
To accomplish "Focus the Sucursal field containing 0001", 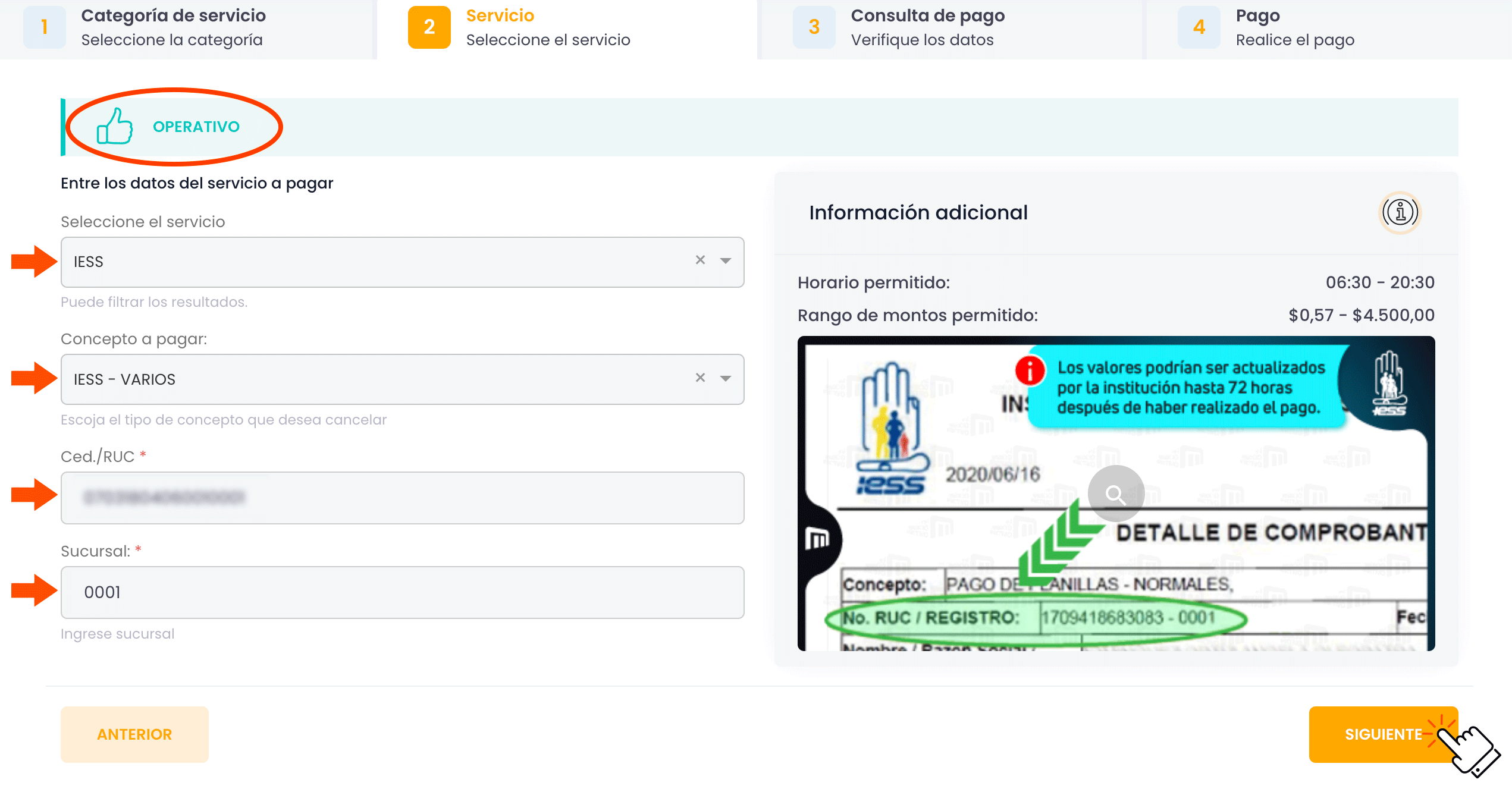I will pos(402,592).
